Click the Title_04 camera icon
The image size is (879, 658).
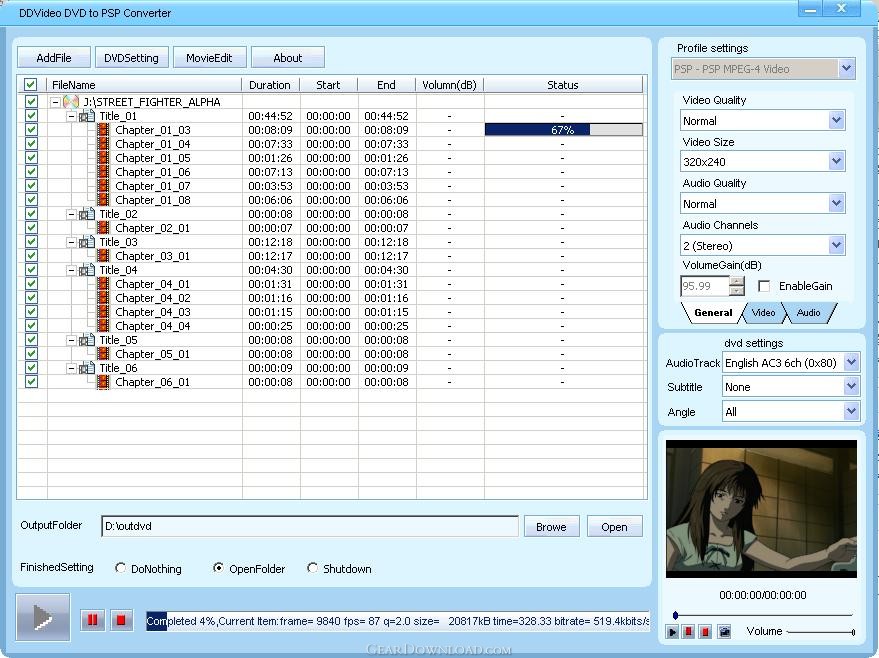tap(87, 270)
